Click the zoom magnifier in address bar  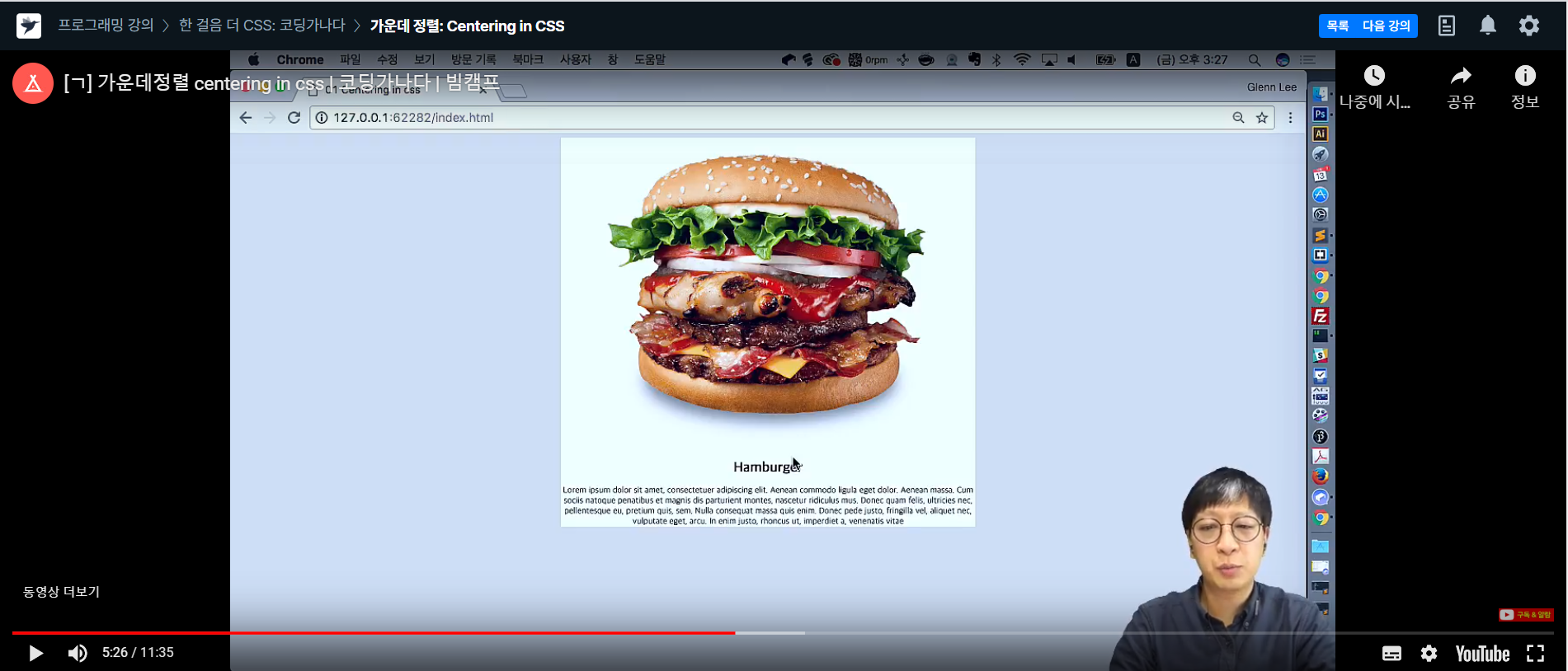tap(1238, 118)
